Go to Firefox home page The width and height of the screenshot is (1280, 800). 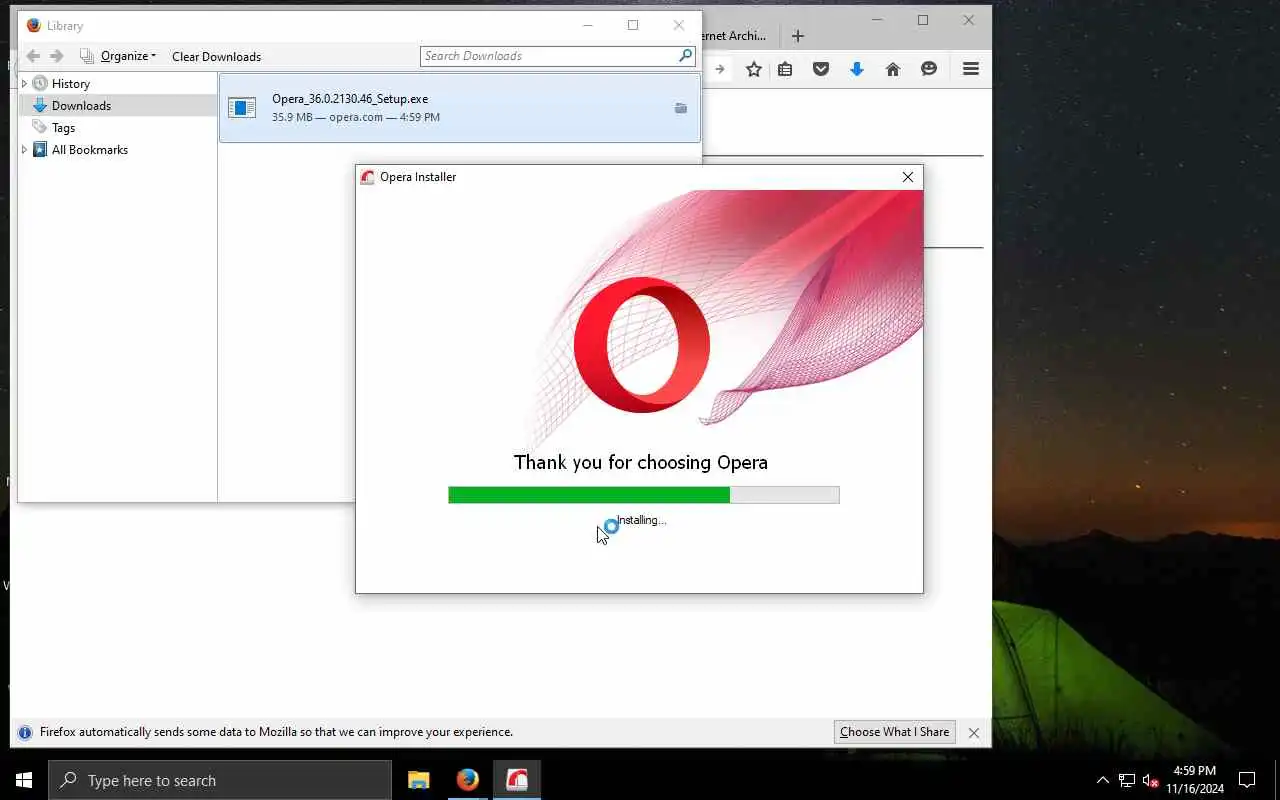coord(893,69)
